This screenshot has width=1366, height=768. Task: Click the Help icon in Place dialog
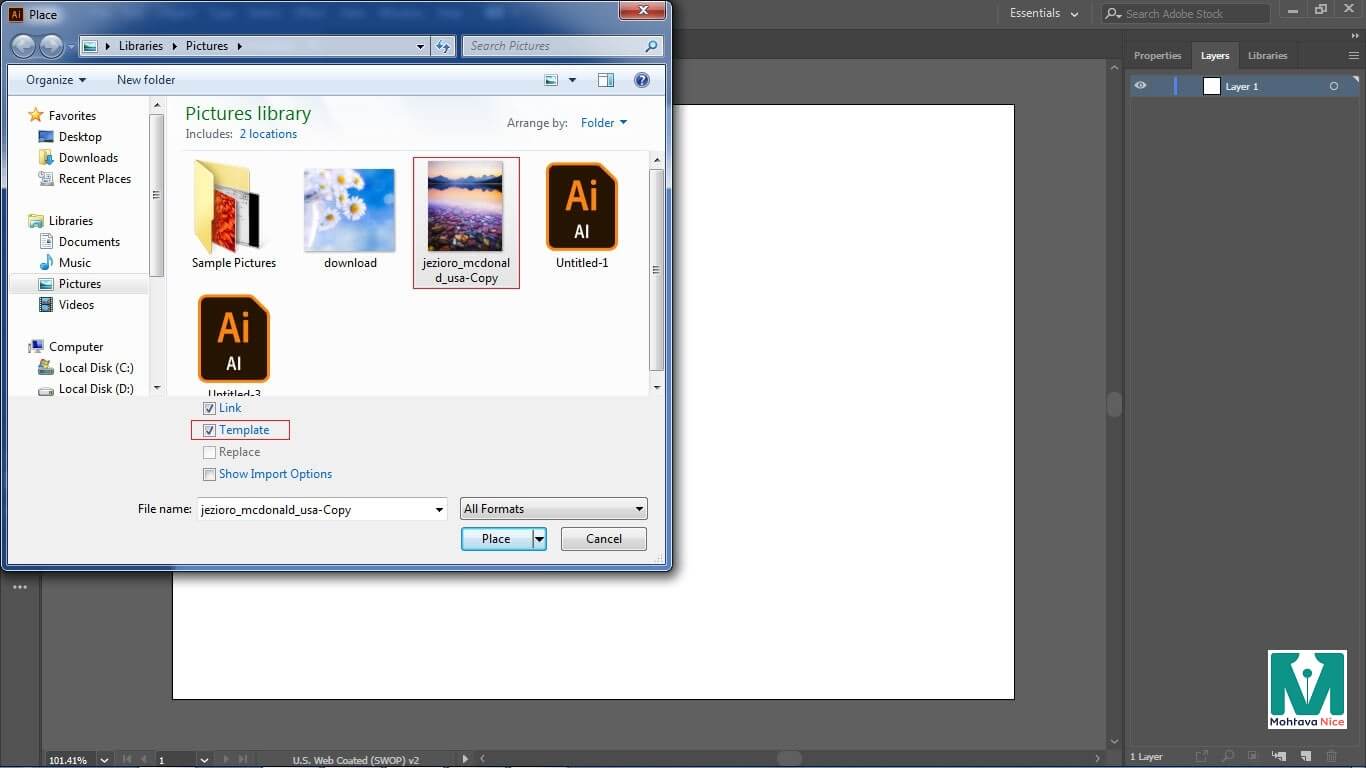click(x=642, y=80)
